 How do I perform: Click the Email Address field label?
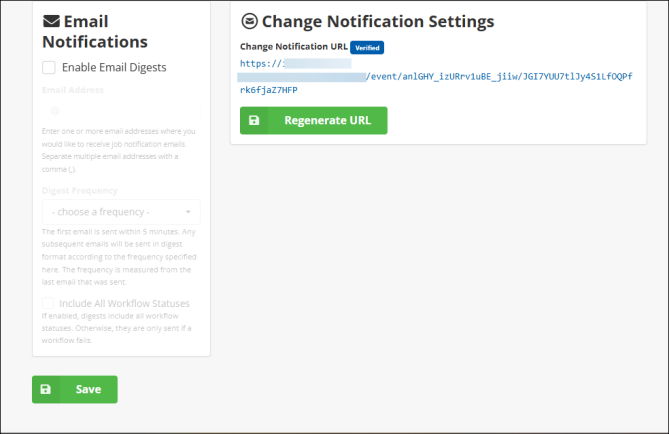point(73,90)
